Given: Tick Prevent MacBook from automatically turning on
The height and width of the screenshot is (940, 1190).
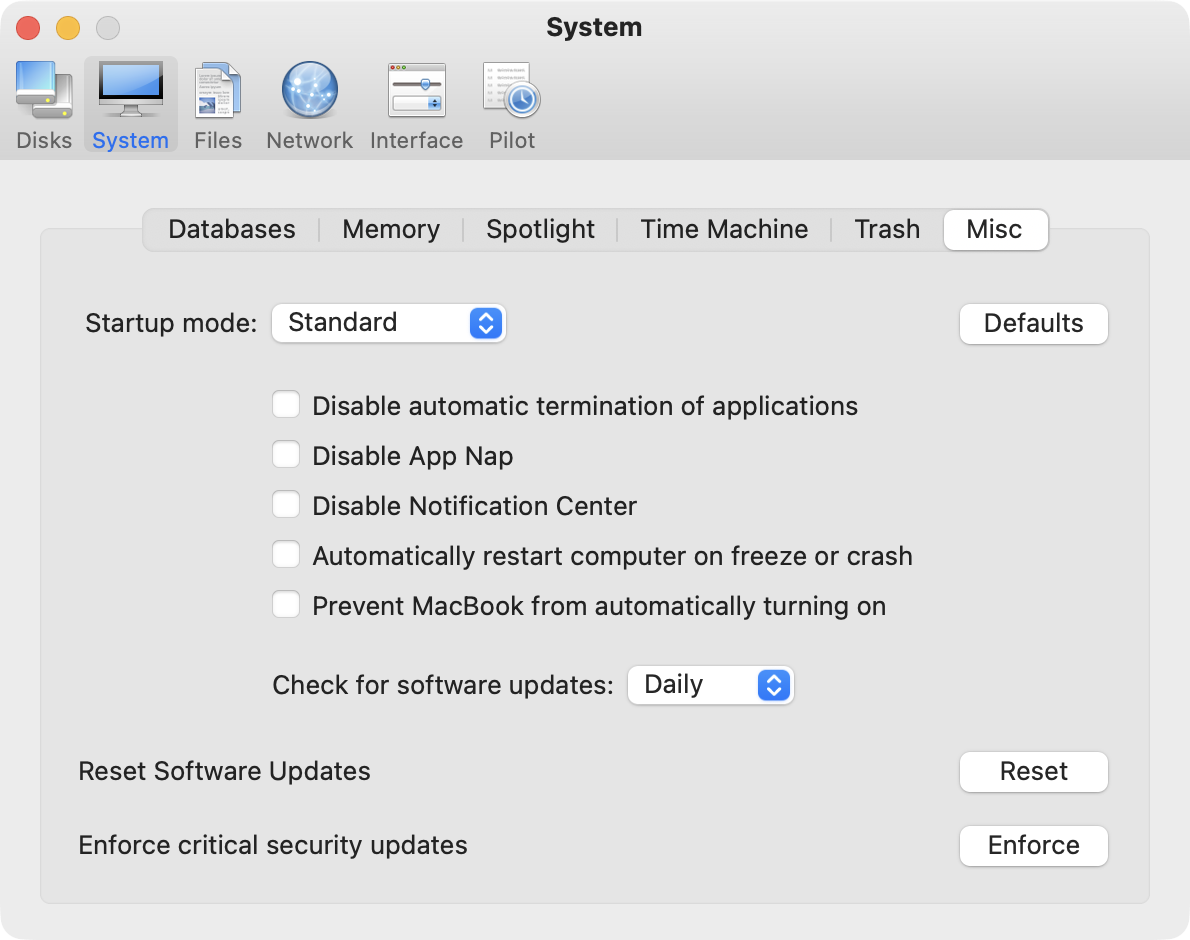Looking at the screenshot, I should point(287,605).
